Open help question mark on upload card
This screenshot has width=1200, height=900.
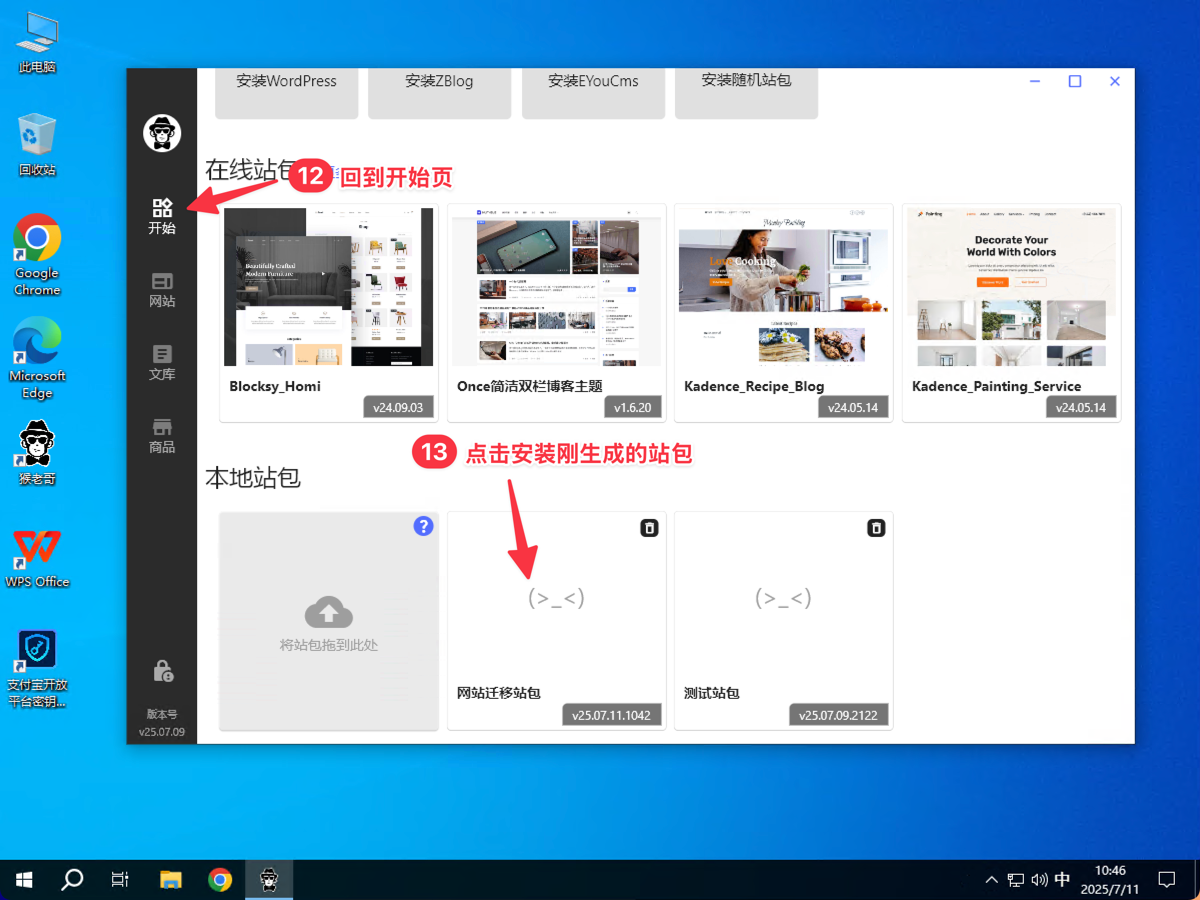[423, 526]
